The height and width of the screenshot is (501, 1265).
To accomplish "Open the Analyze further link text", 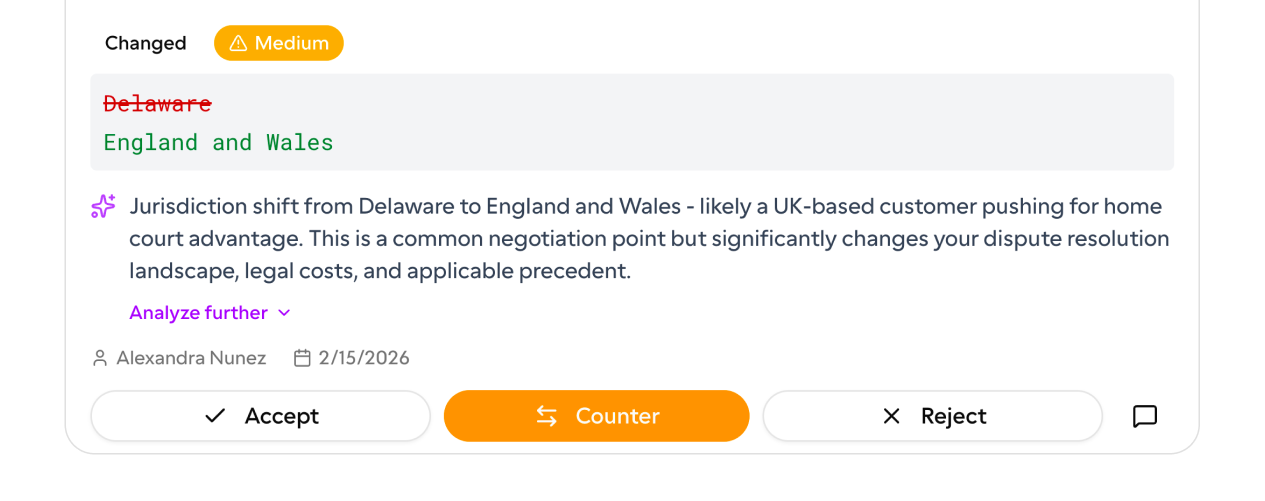I will coord(198,313).
